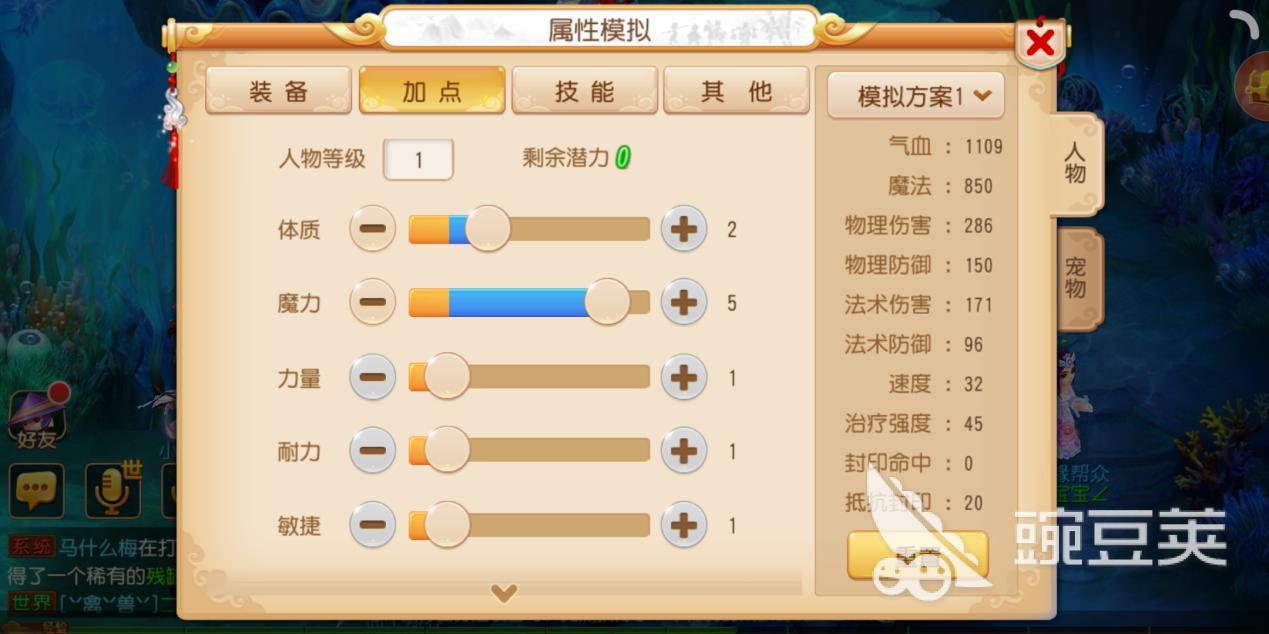Screen dimensions: 1269x634
Task: Decrease 魔力 with its minus icon
Action: tap(372, 302)
